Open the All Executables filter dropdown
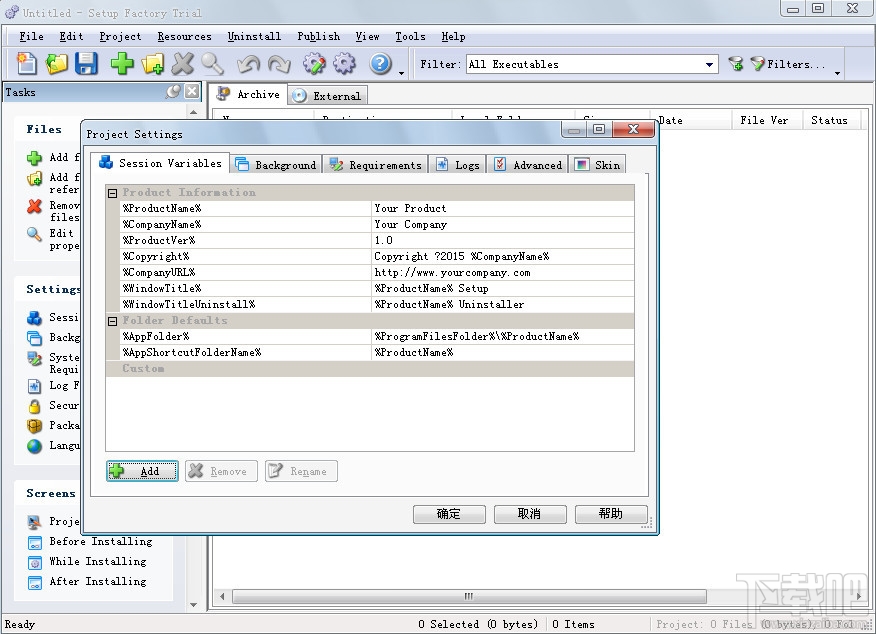Viewport: 876px width, 634px height. pos(712,63)
